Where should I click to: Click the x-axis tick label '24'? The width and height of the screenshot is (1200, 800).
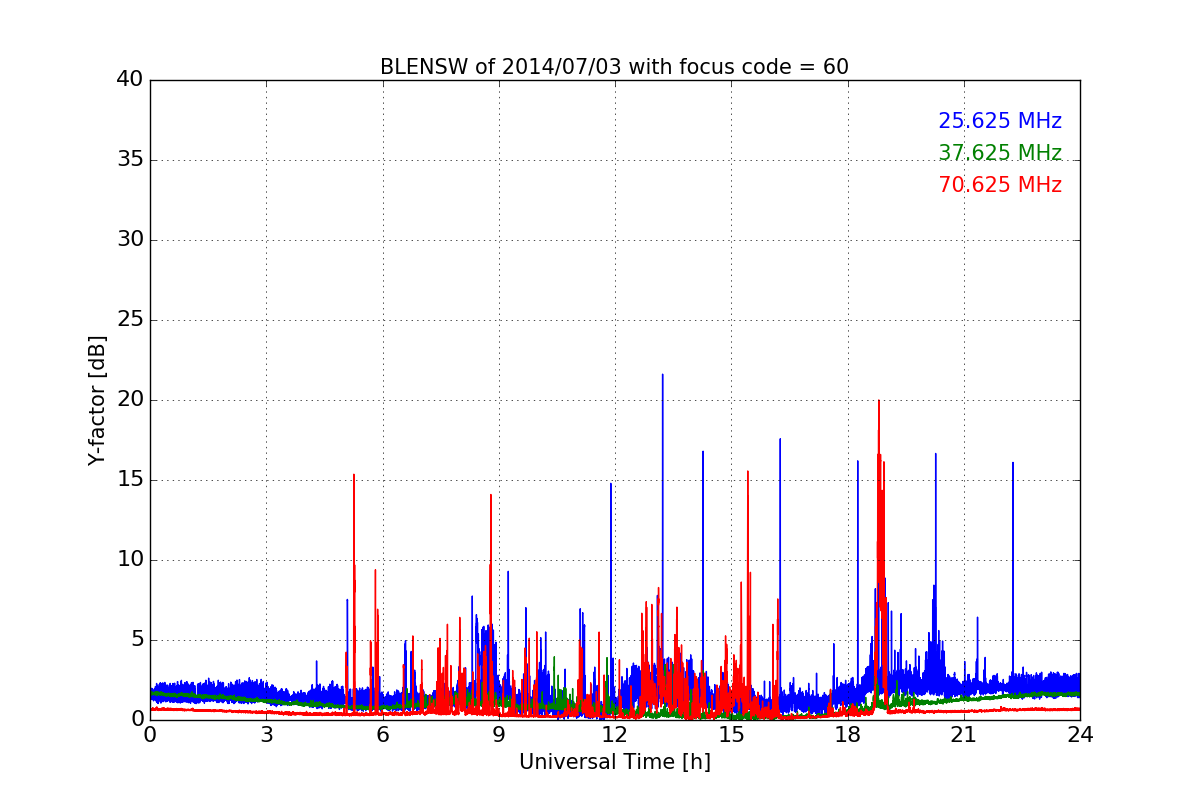coord(1080,735)
